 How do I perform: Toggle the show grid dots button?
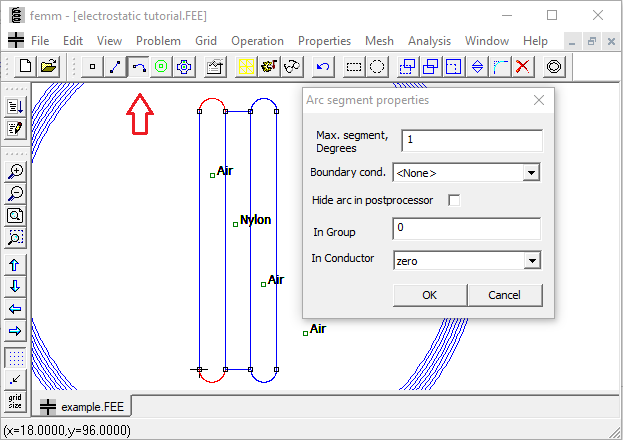(x=15, y=357)
